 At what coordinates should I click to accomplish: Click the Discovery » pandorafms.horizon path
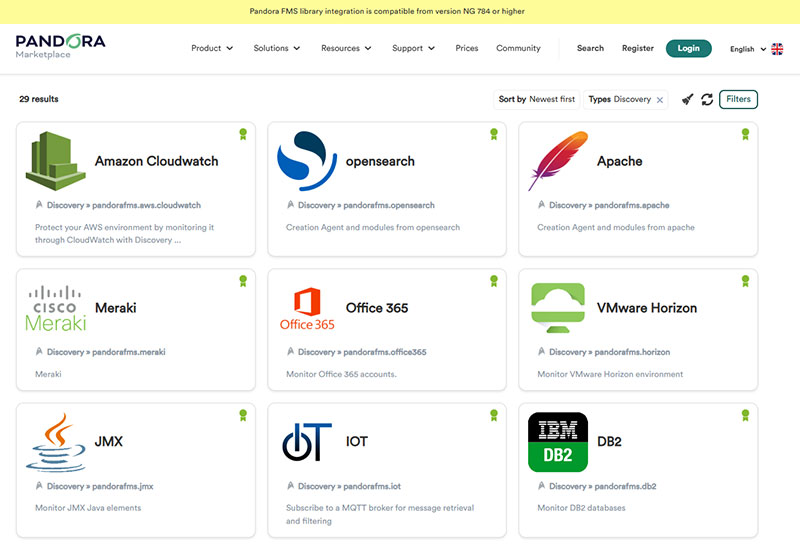coord(610,352)
